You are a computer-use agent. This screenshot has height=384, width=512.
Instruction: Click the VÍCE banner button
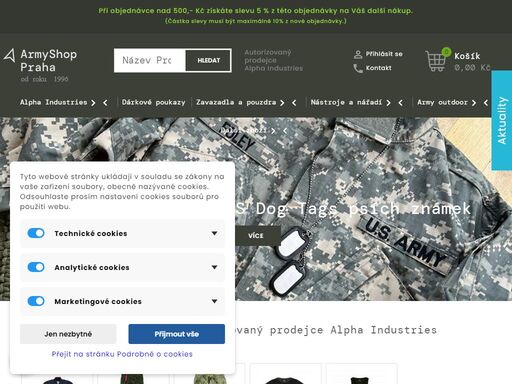click(256, 236)
